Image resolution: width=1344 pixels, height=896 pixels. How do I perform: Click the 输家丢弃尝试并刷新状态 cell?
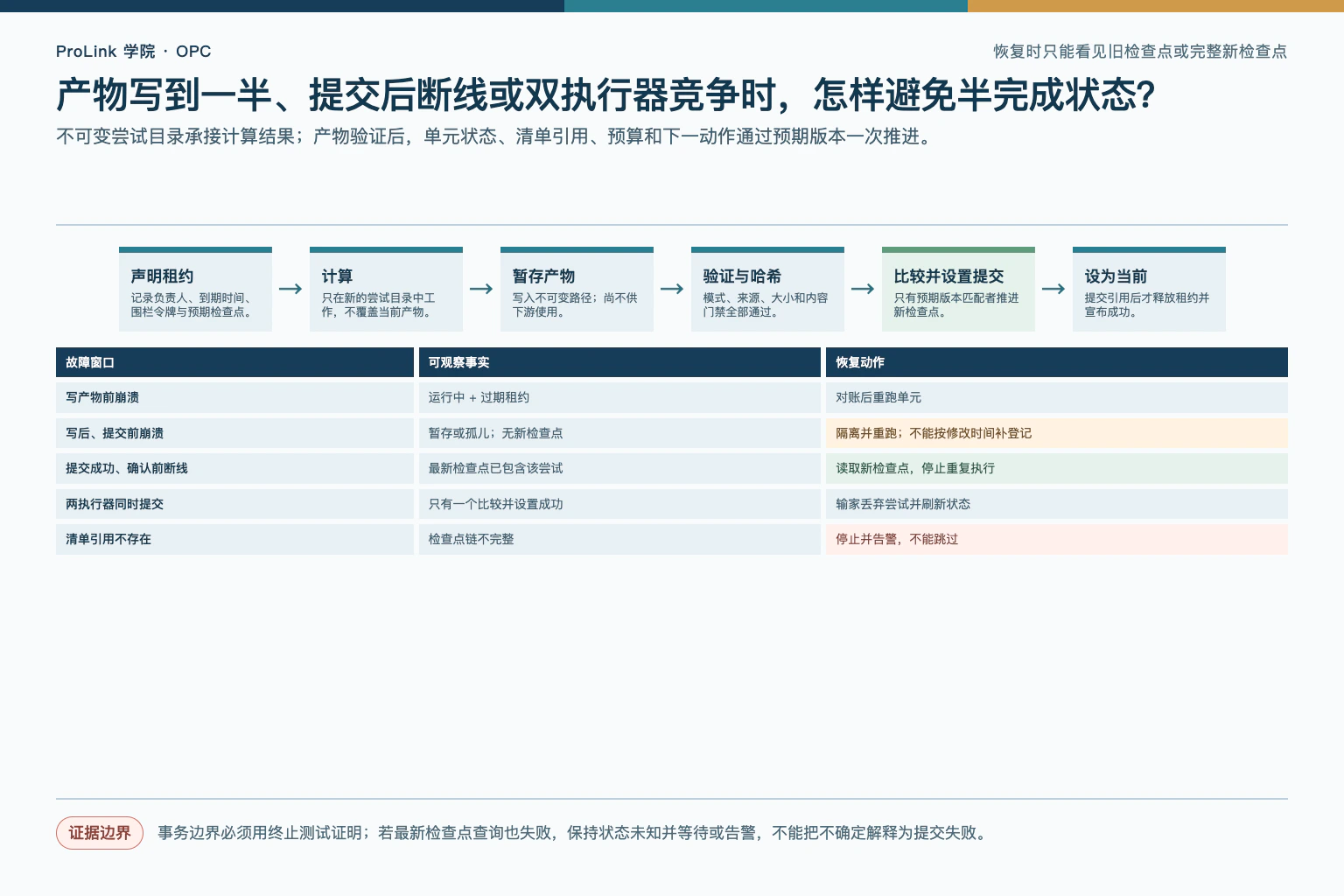coord(1057,504)
